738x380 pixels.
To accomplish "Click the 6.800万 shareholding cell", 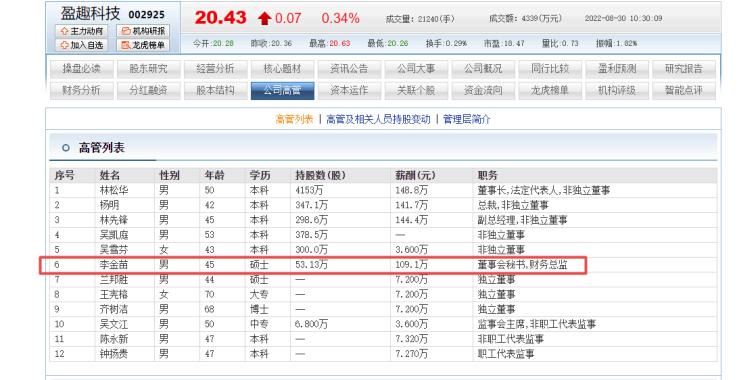I will (311, 324).
